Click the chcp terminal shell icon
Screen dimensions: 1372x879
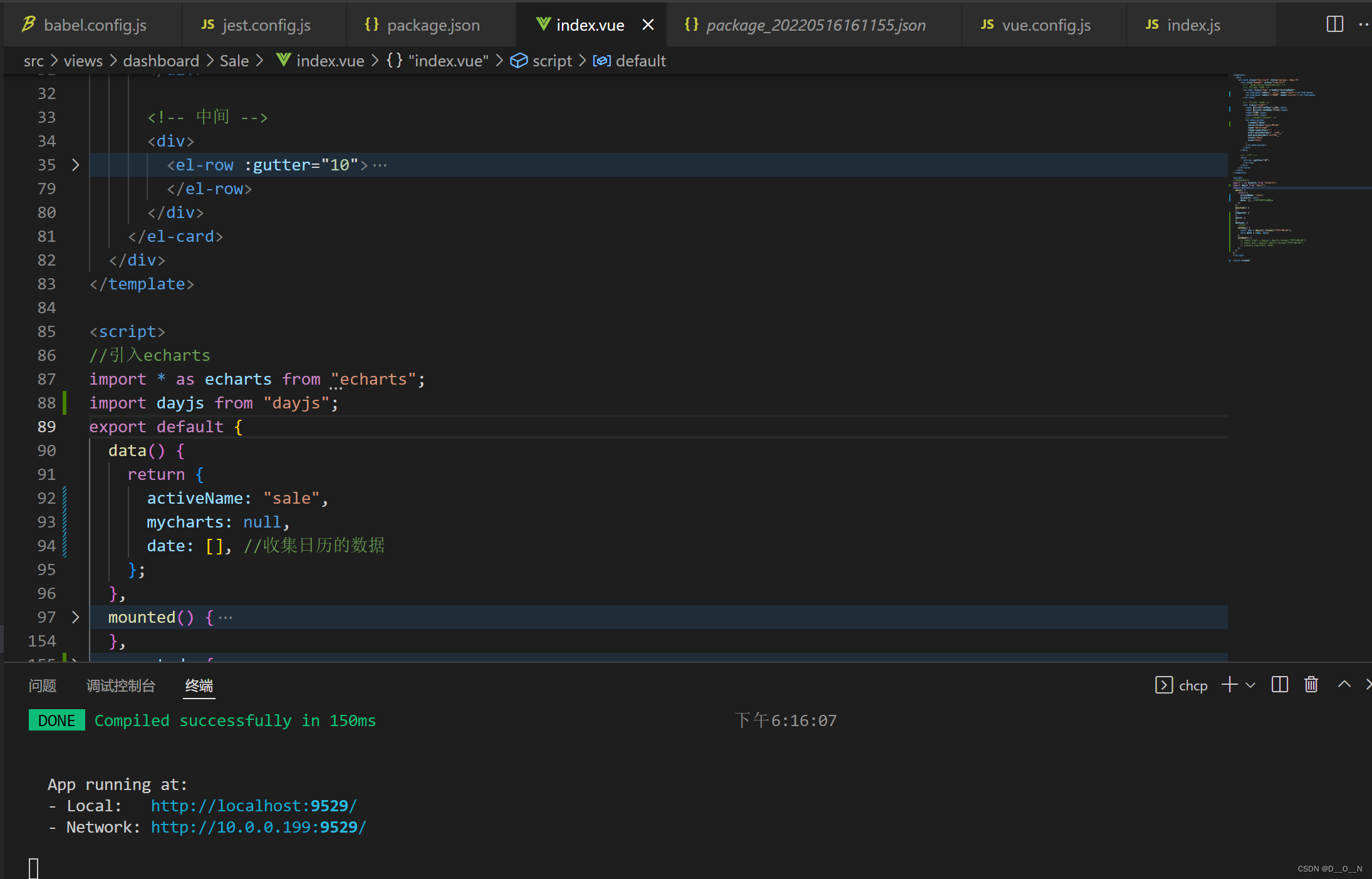pyautogui.click(x=1163, y=685)
